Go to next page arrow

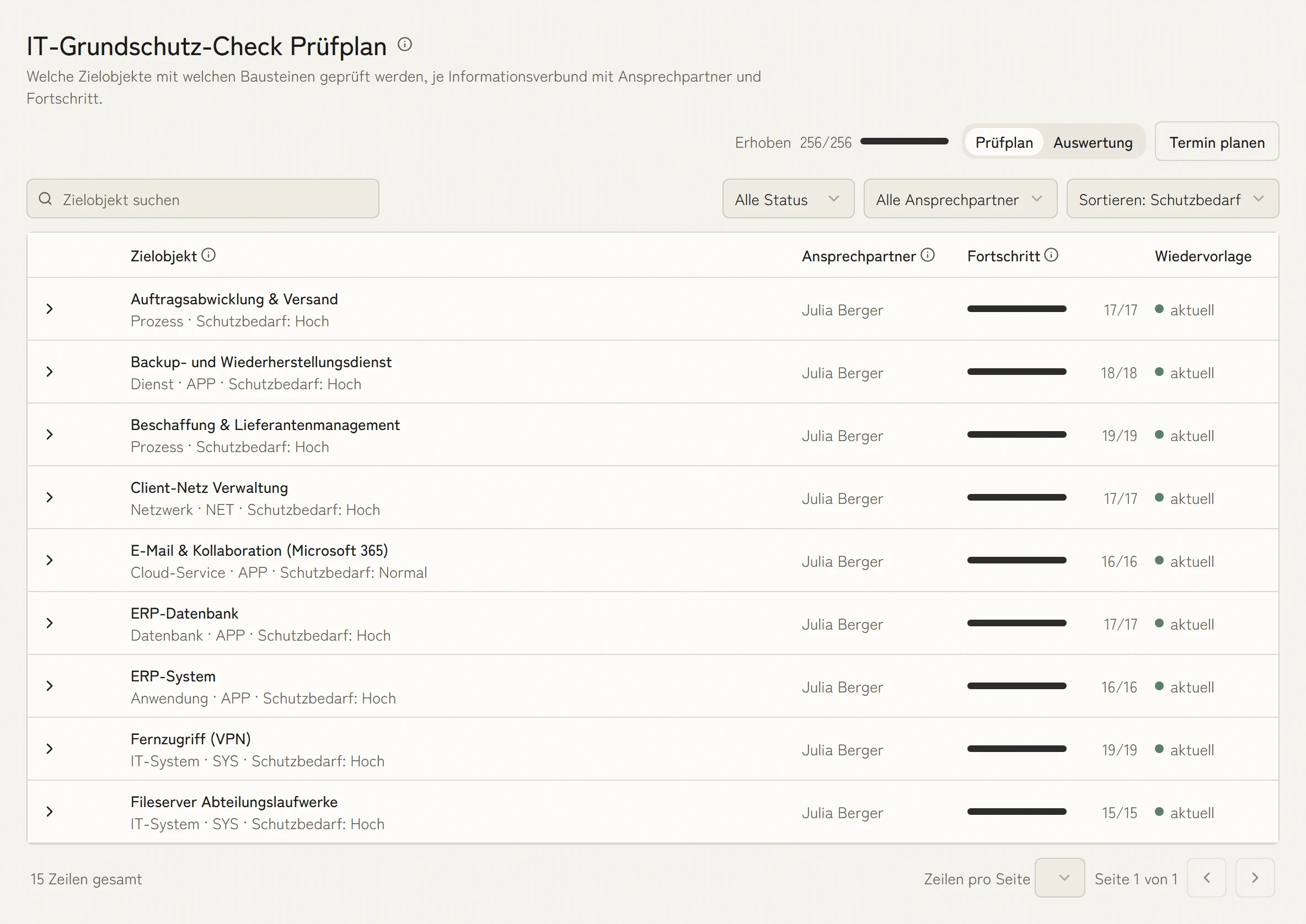click(x=1255, y=877)
